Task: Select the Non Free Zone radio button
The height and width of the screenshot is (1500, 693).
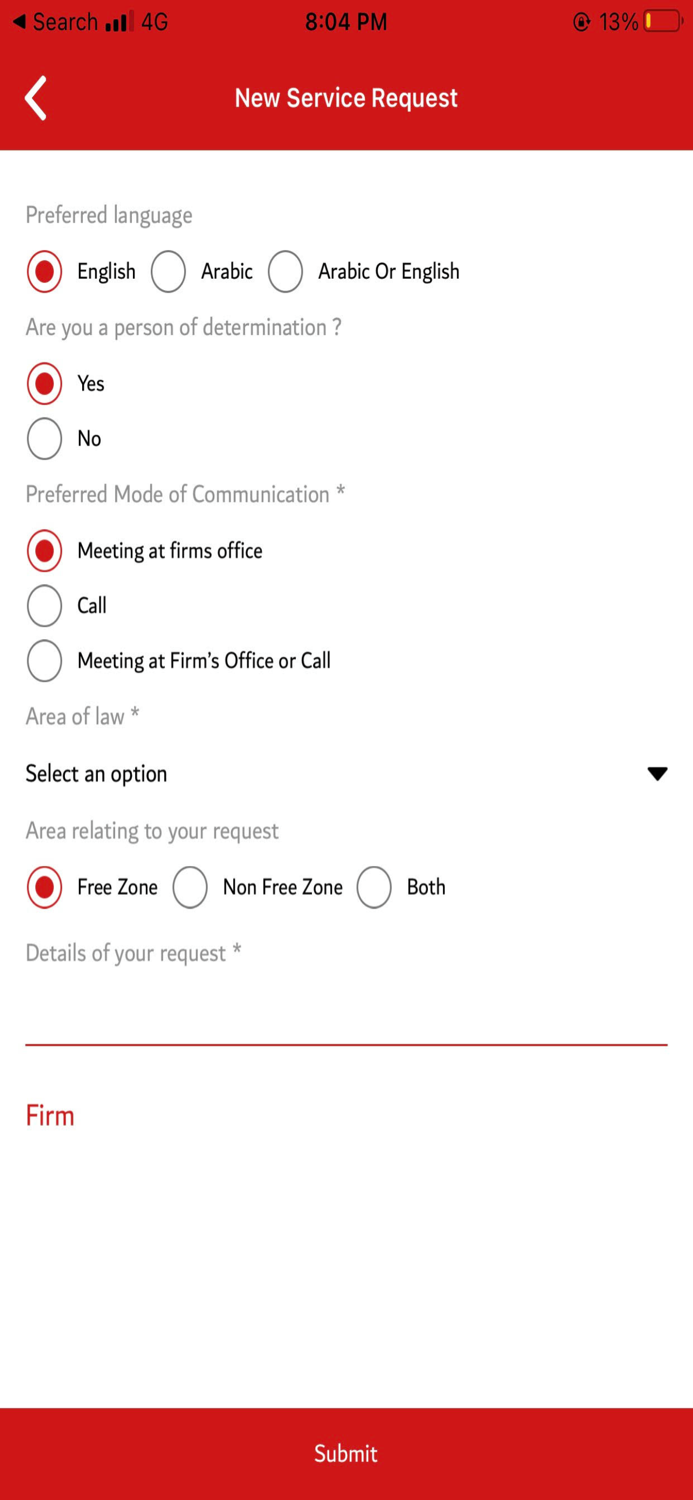Action: 190,888
